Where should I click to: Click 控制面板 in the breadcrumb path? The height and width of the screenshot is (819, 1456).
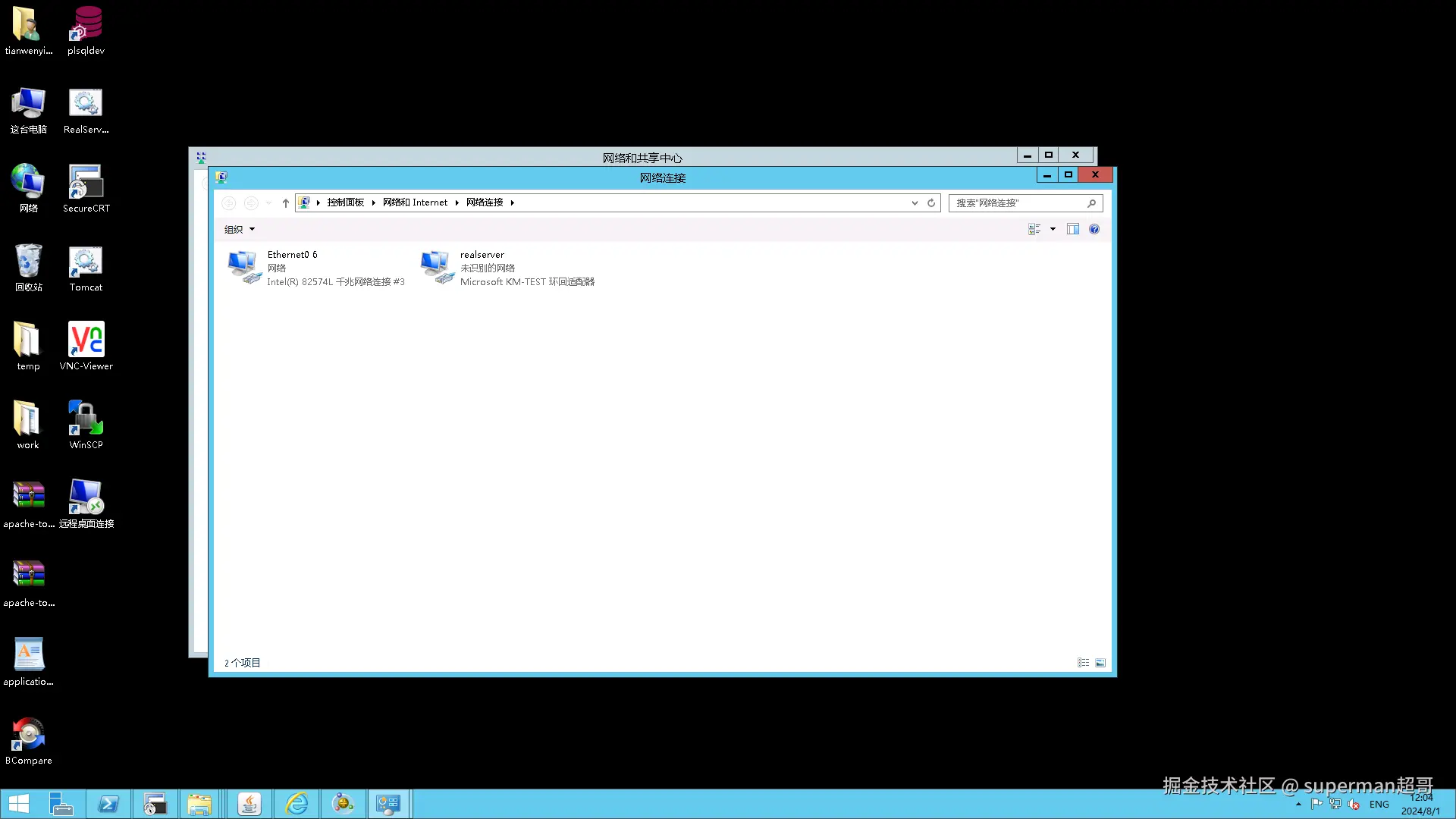pos(345,202)
